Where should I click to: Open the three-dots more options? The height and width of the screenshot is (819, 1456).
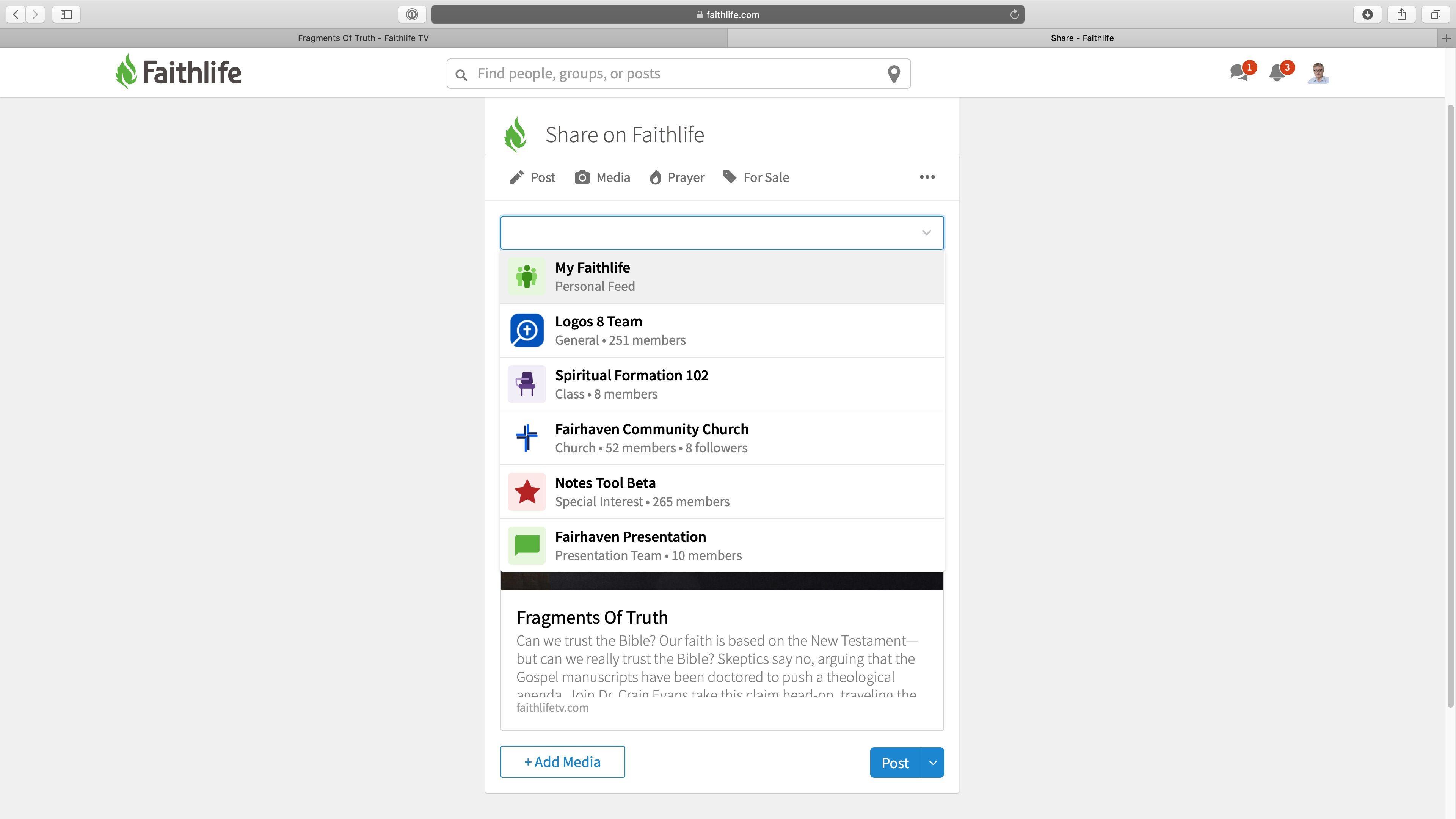(x=927, y=177)
